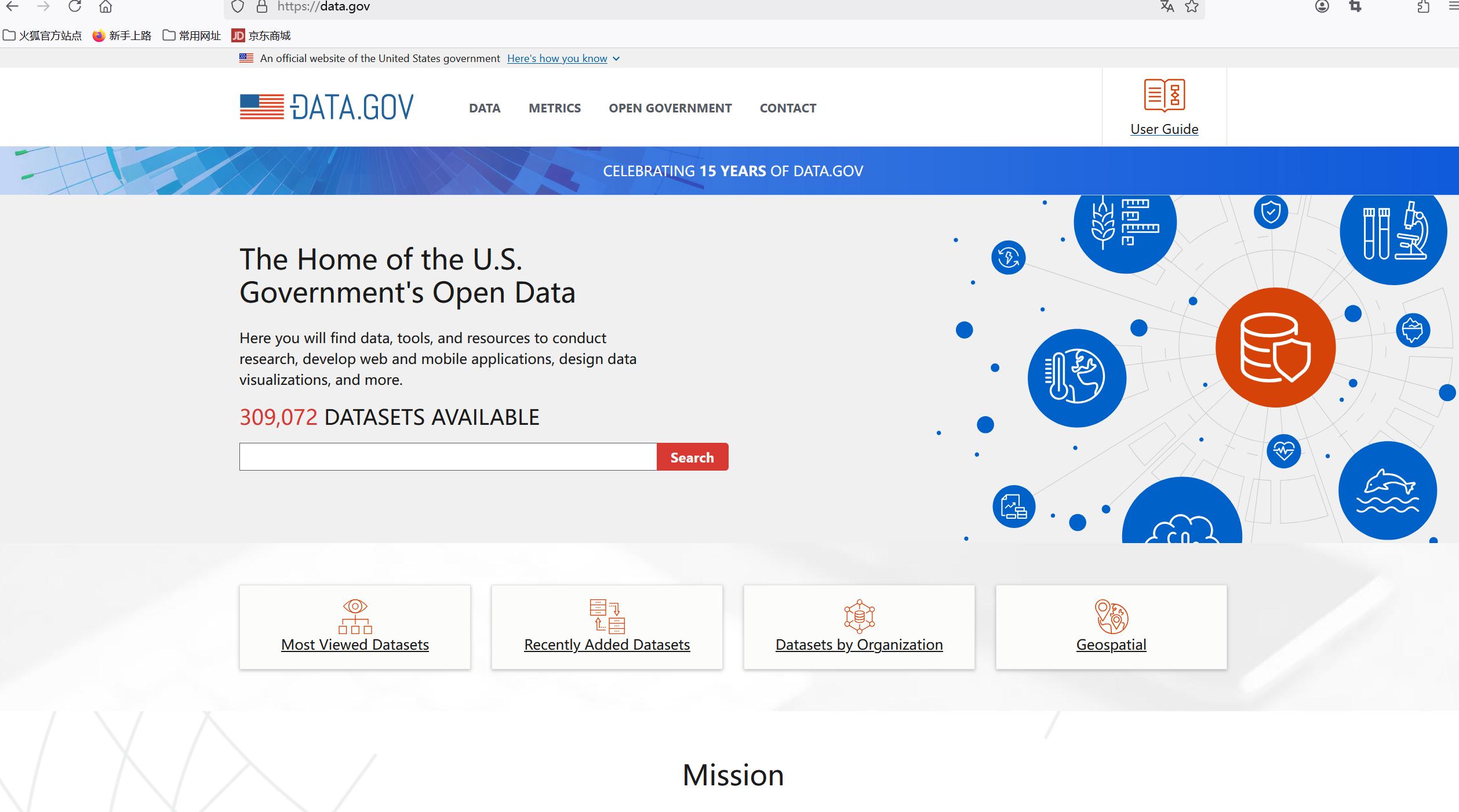Open the extensions puzzle icon

(1423, 6)
